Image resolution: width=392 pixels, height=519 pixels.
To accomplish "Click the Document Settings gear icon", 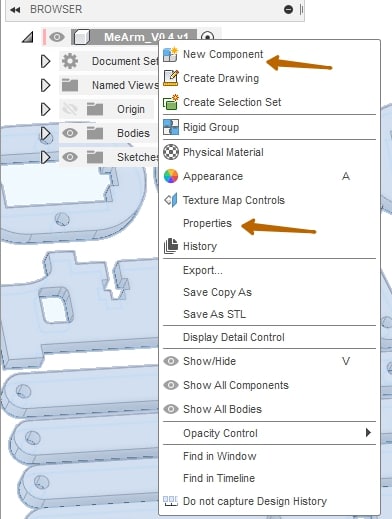I will pyautogui.click(x=70, y=61).
